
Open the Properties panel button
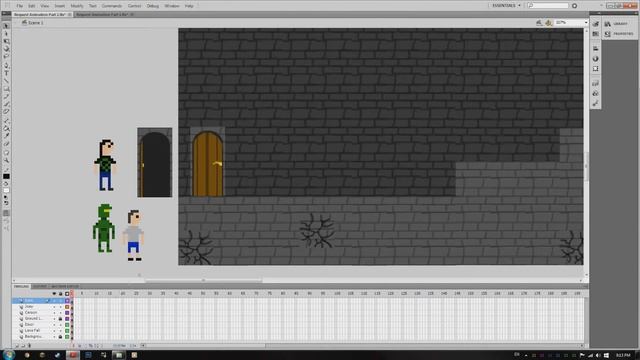click(x=619, y=34)
